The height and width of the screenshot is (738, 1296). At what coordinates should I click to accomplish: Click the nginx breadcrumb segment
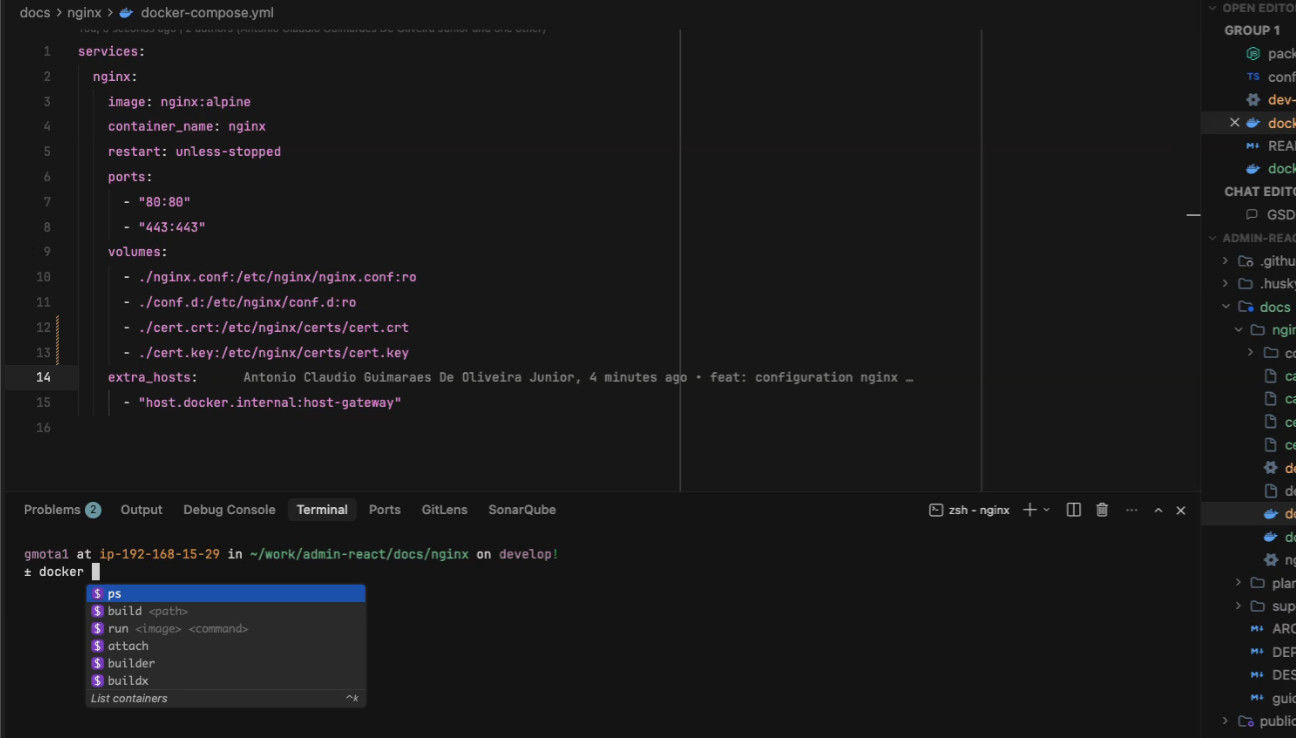click(84, 13)
